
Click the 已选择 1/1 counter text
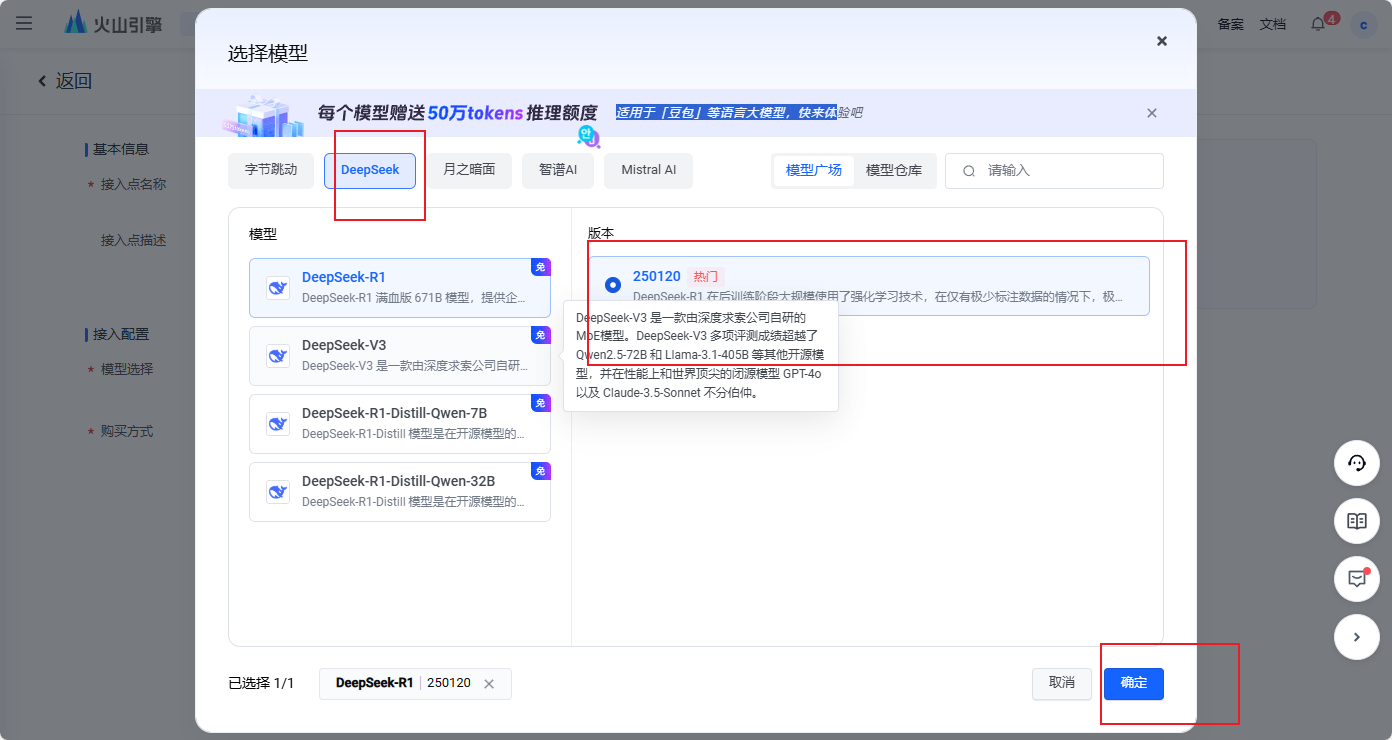coord(261,684)
